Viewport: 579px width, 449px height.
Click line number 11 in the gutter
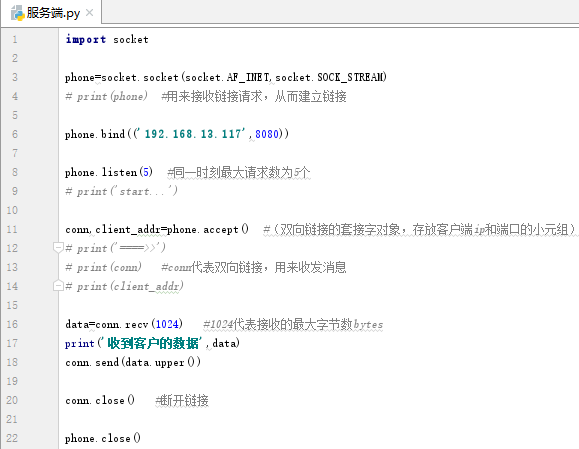coord(12,229)
